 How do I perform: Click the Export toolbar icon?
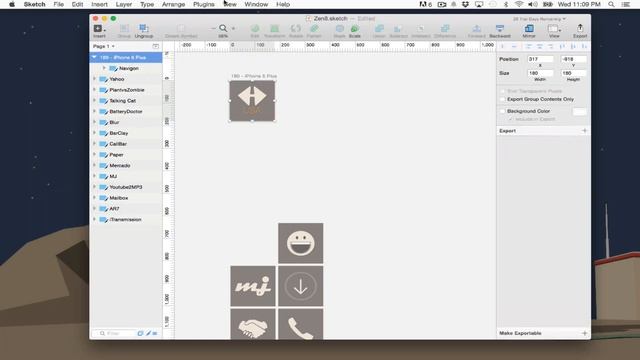point(580,29)
